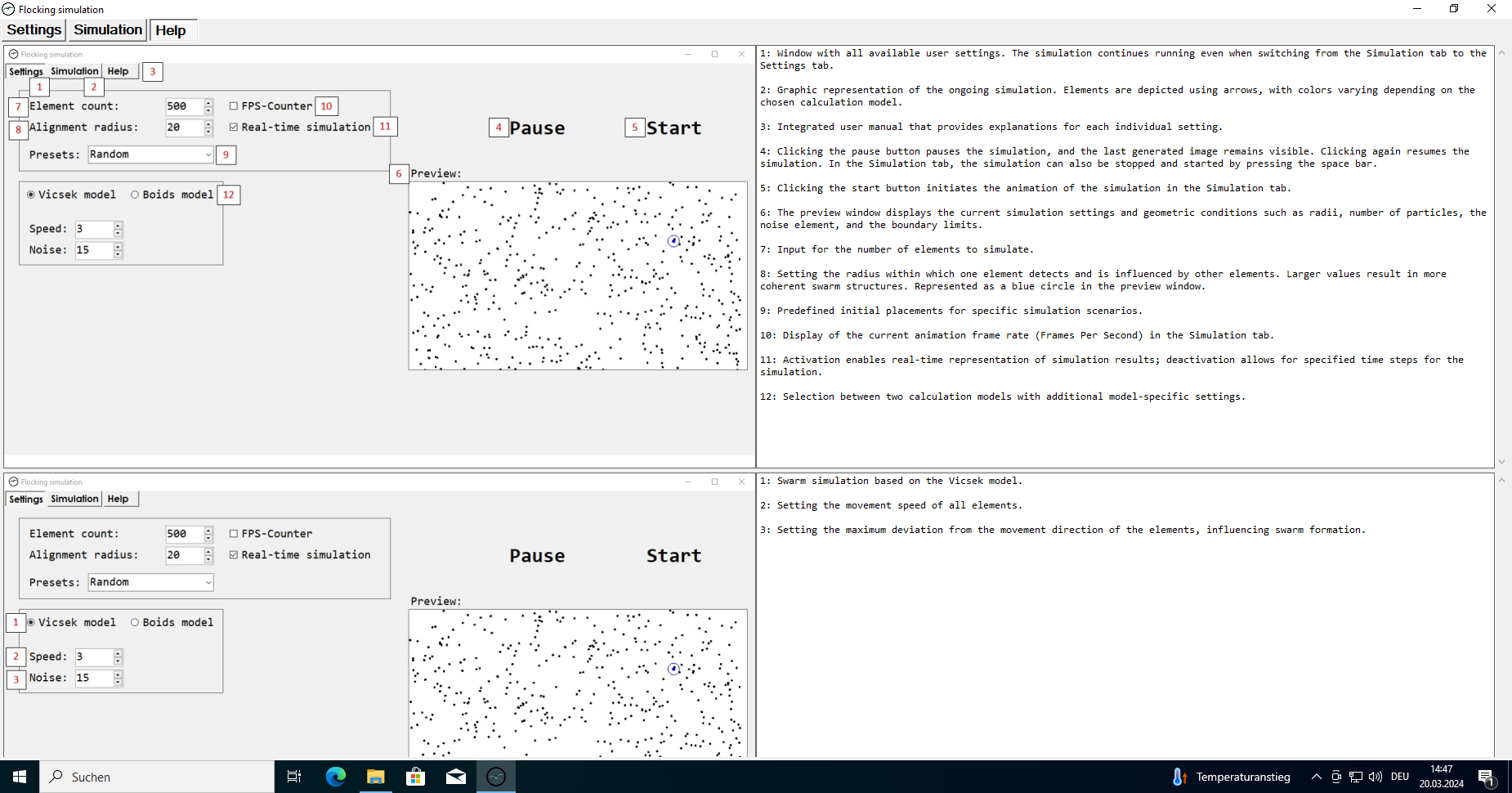Click help line "7: Input for the number of elements"
The image size is (1512, 793).
pyautogui.click(x=897, y=249)
